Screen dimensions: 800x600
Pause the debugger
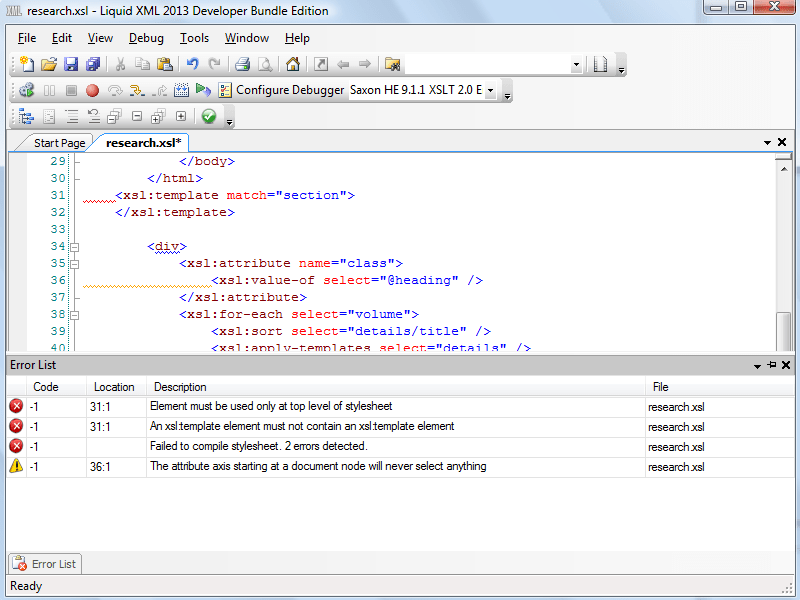[49, 90]
